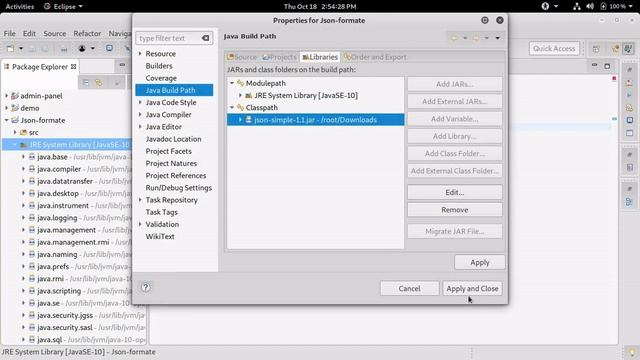
Task: Click the Edit... button
Action: [455, 192]
